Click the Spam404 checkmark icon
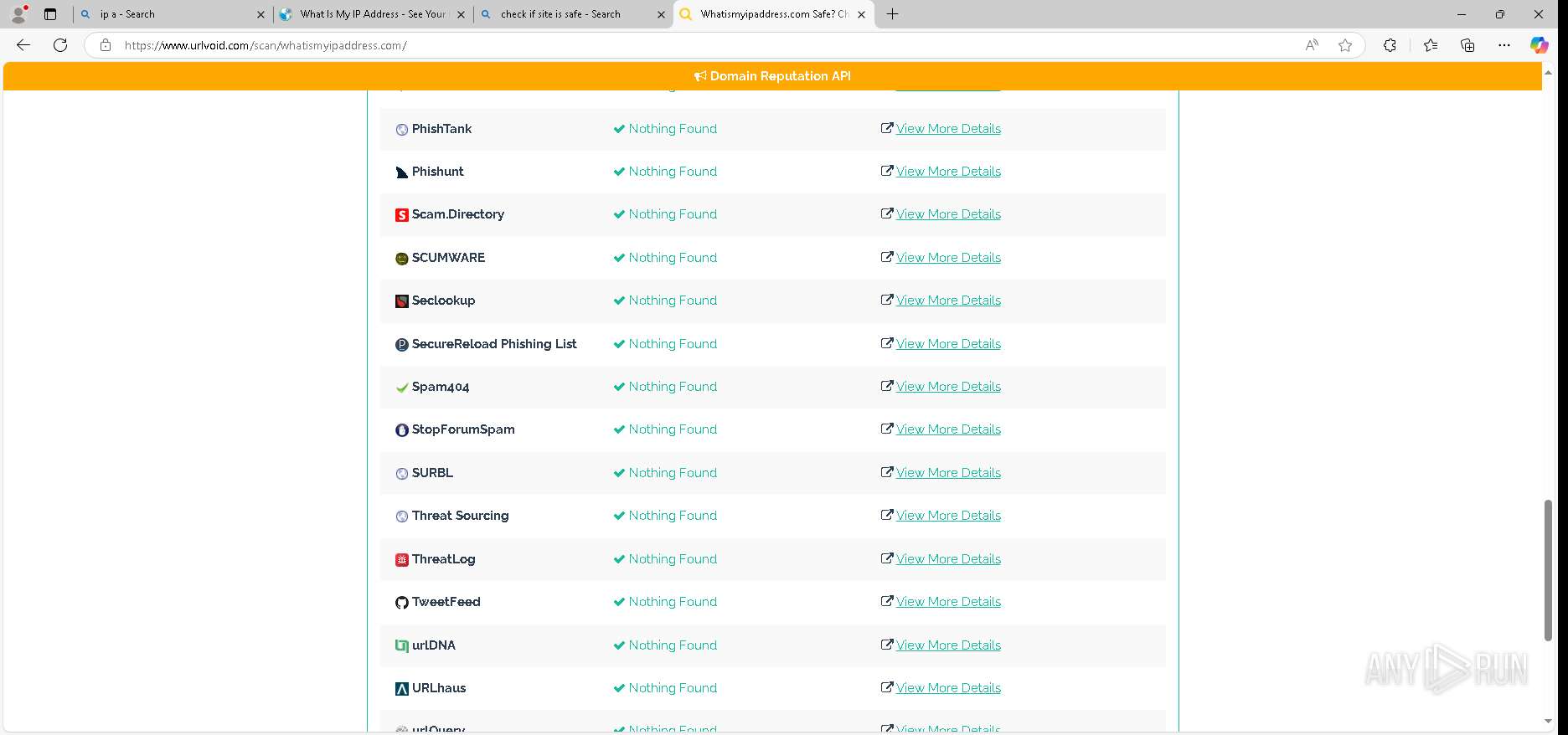The image size is (1568, 735). coord(402,388)
